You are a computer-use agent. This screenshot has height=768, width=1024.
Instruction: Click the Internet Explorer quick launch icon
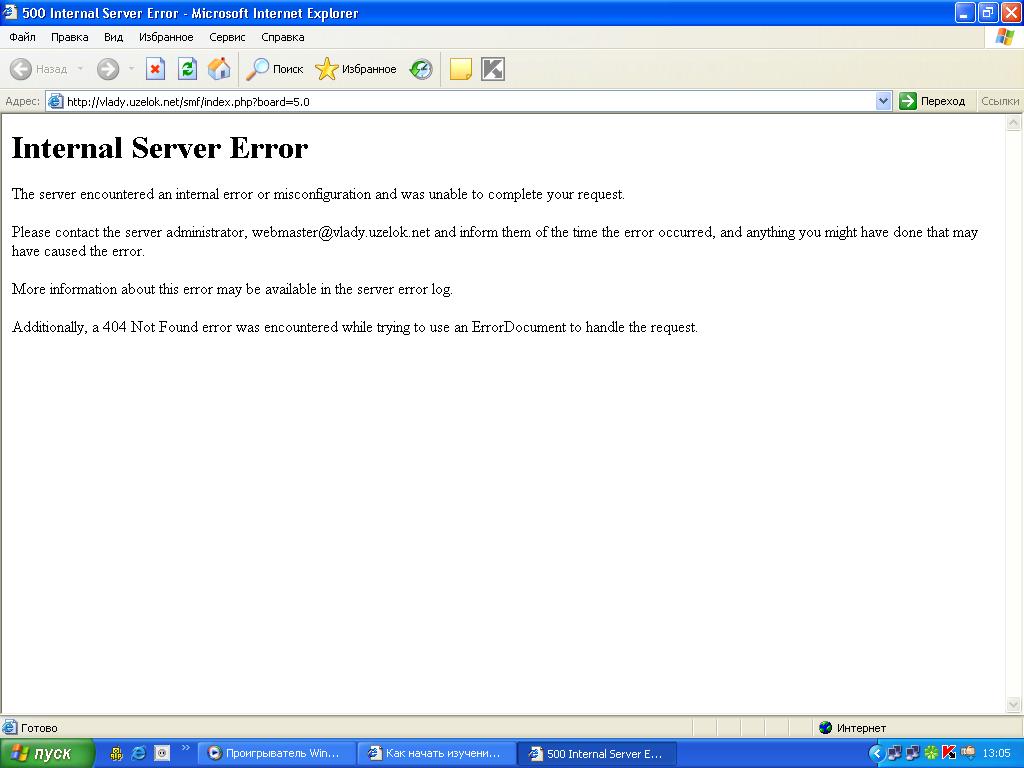coord(139,753)
